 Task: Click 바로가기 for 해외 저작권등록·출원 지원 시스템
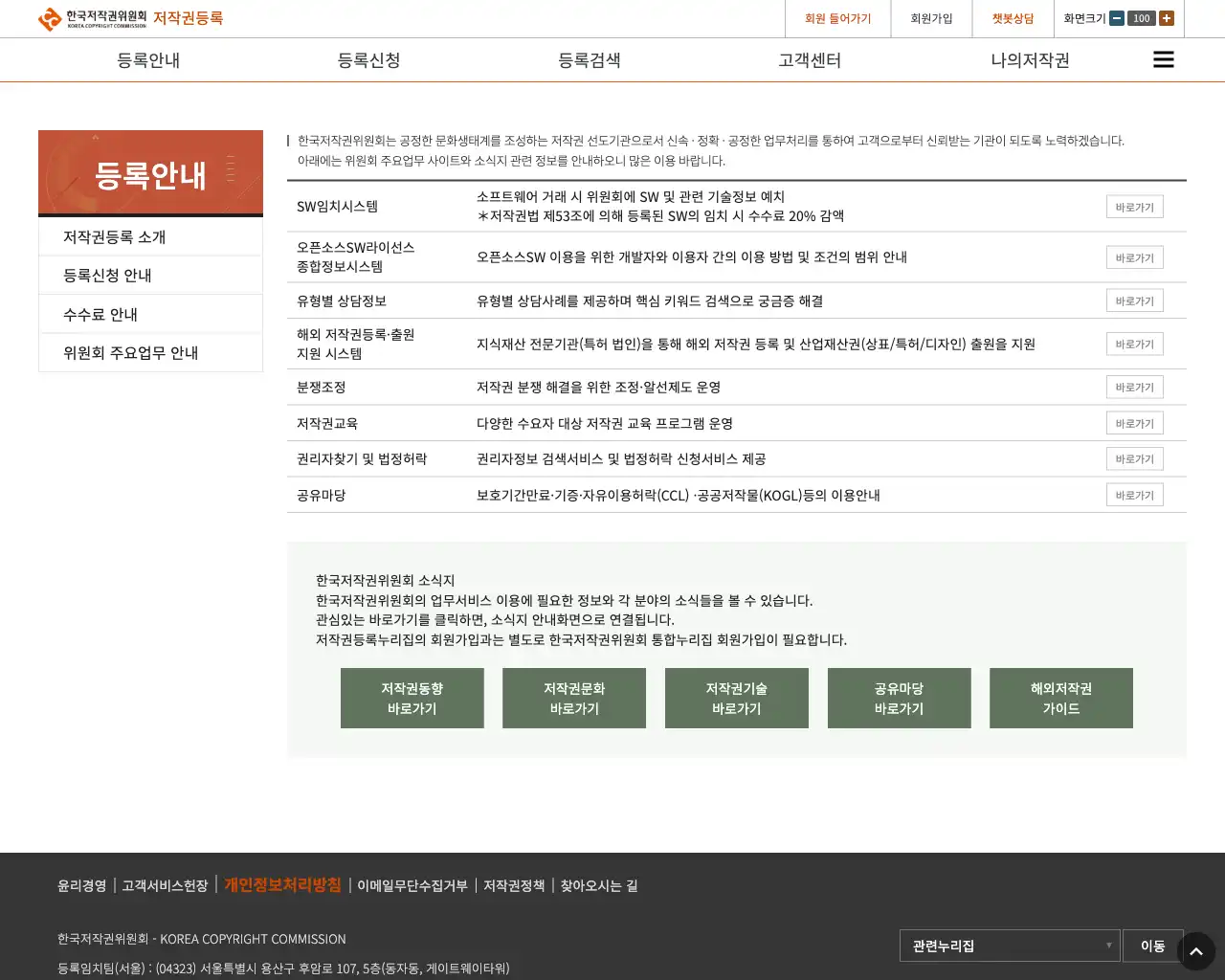[x=1134, y=344]
